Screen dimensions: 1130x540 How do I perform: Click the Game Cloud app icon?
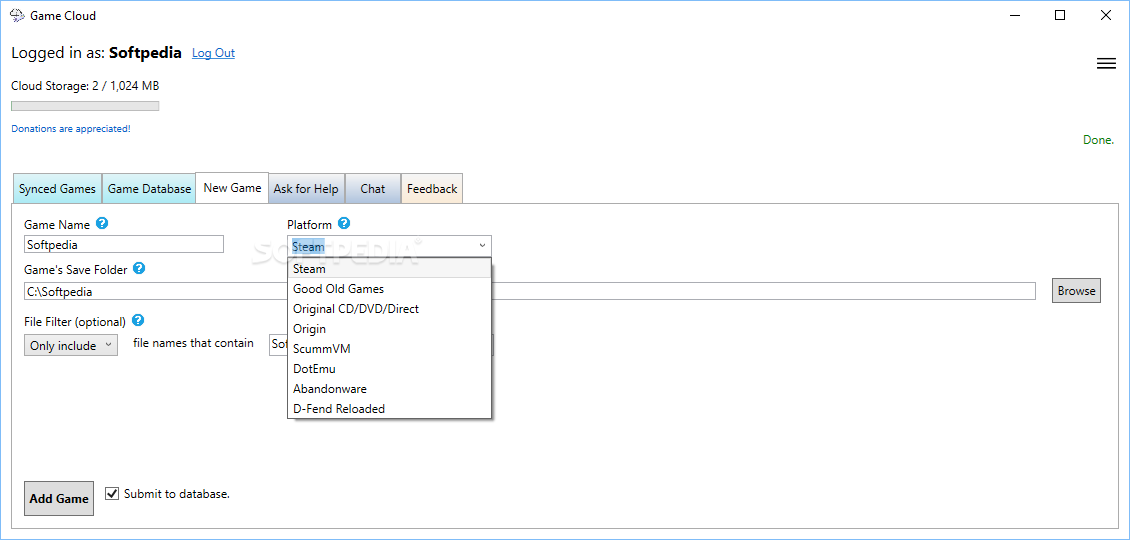(x=17, y=15)
